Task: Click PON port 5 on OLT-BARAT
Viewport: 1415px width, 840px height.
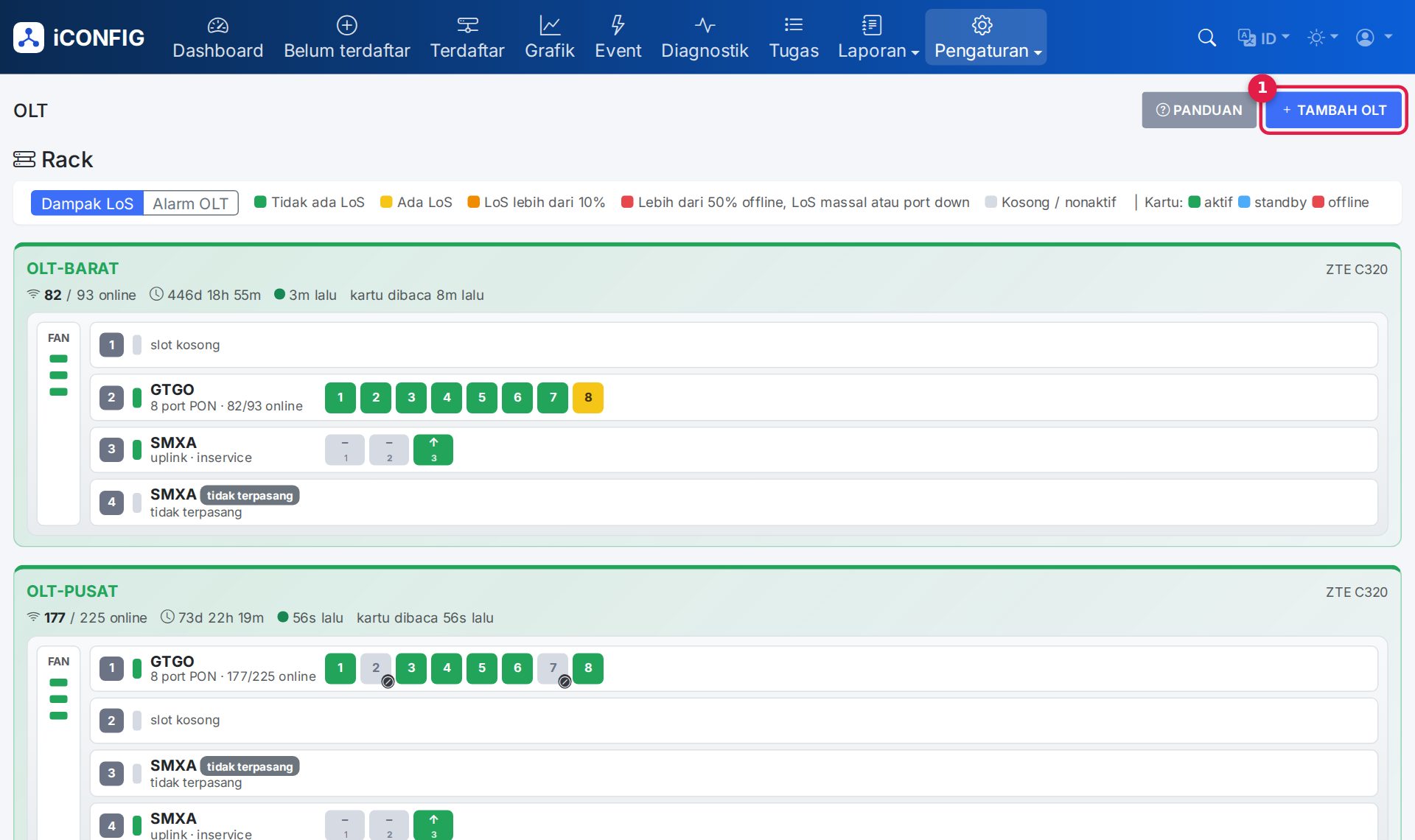Action: tap(482, 397)
